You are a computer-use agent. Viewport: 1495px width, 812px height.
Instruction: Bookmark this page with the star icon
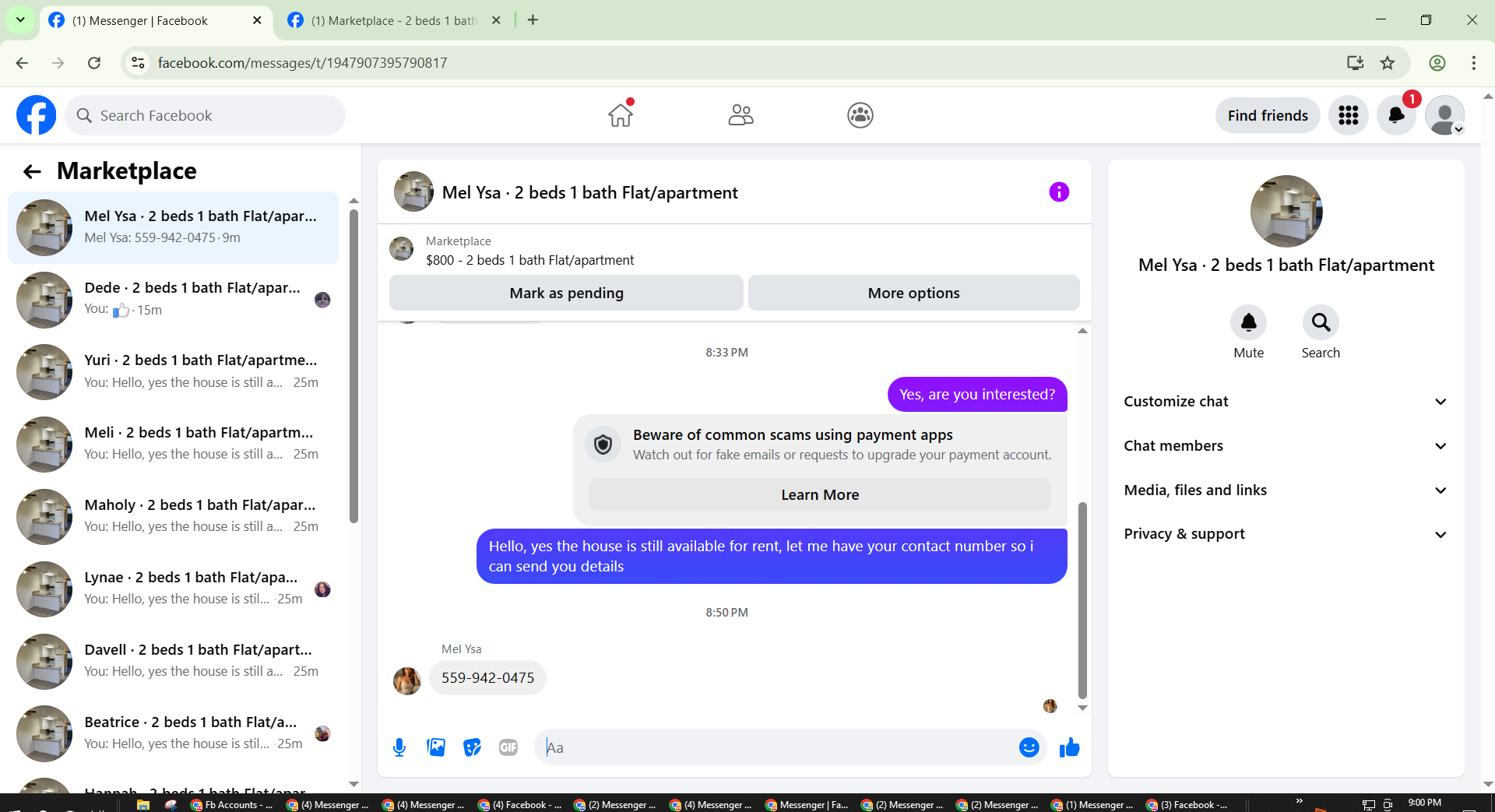click(x=1388, y=63)
